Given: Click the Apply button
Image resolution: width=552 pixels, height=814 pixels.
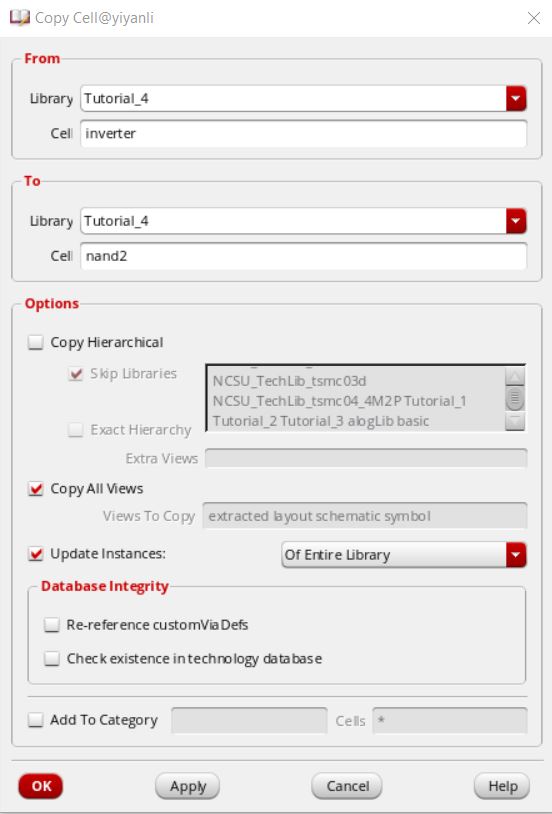Looking at the screenshot, I should click(187, 786).
